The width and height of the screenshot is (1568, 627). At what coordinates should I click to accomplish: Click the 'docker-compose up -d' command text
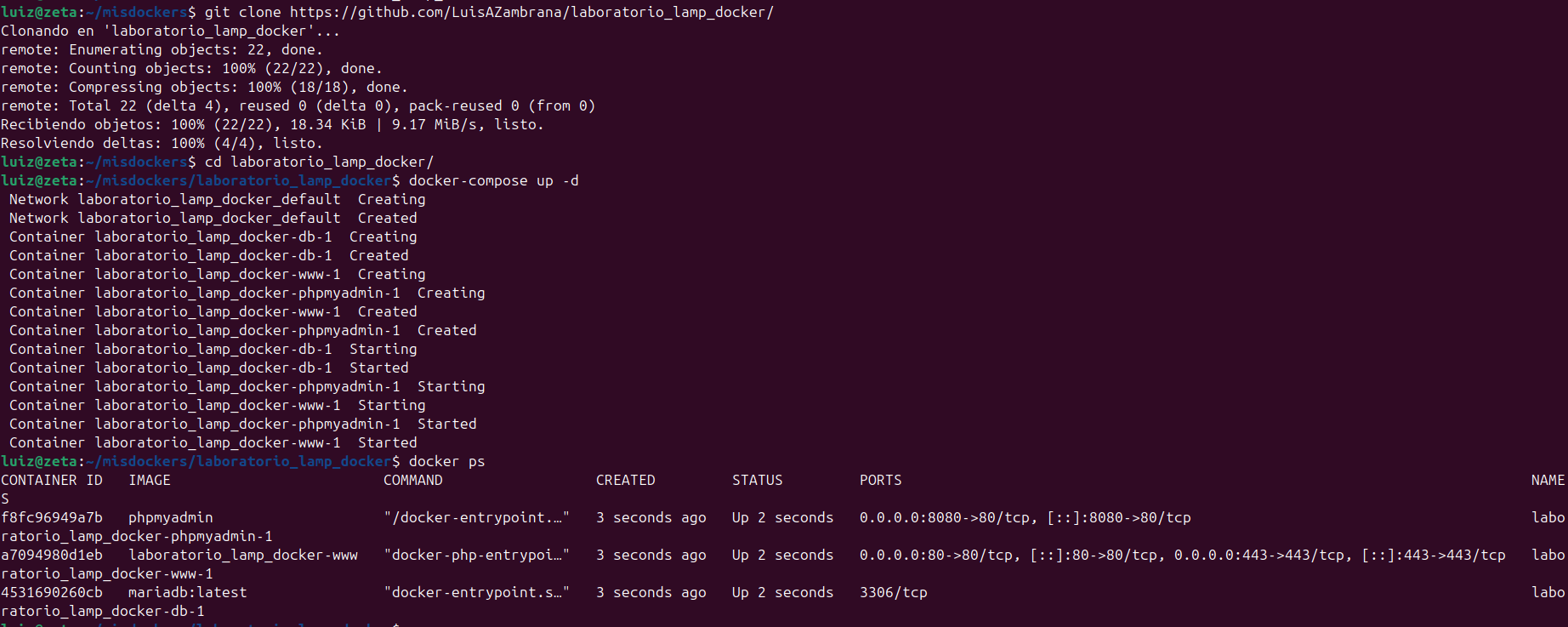[x=493, y=180]
